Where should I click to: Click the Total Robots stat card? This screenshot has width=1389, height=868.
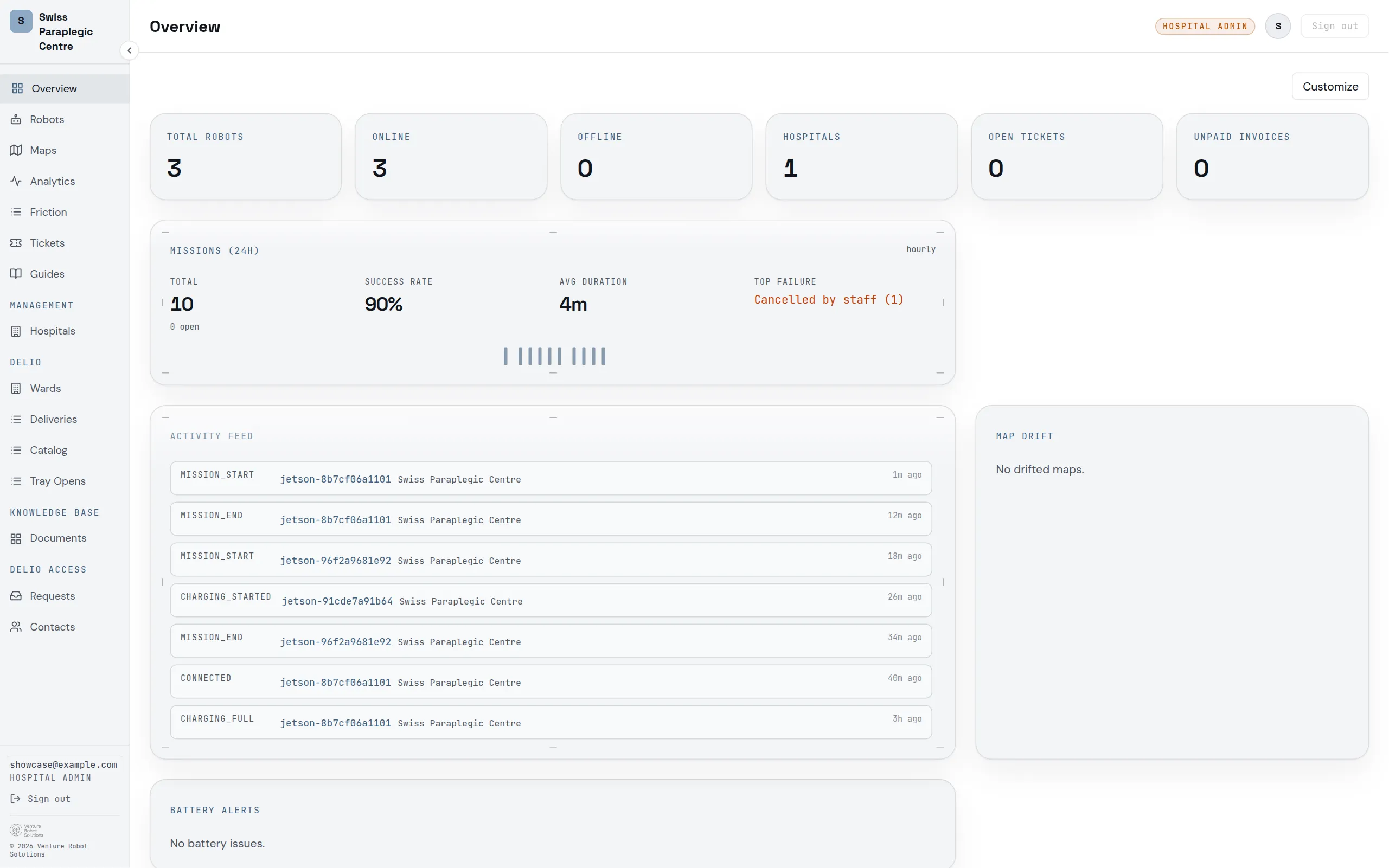tap(246, 156)
